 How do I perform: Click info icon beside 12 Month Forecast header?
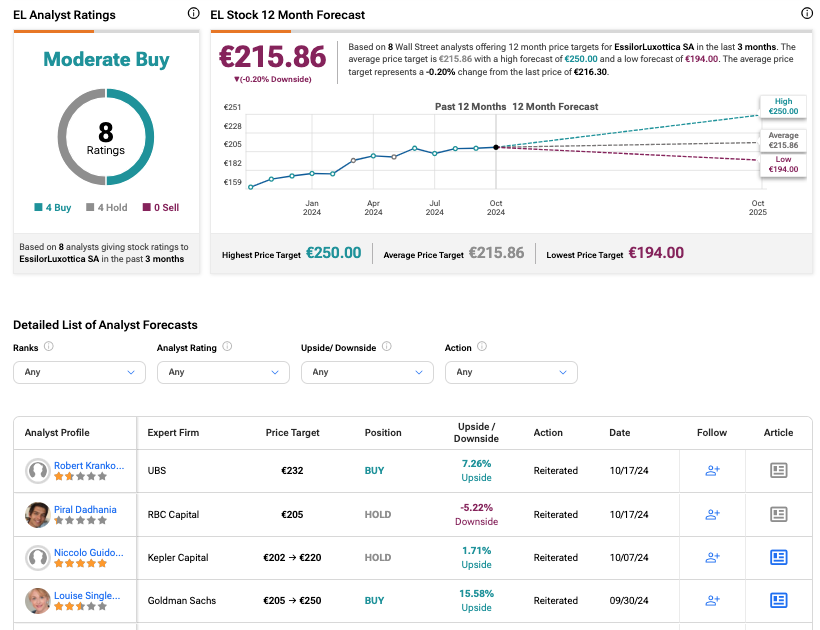click(807, 14)
